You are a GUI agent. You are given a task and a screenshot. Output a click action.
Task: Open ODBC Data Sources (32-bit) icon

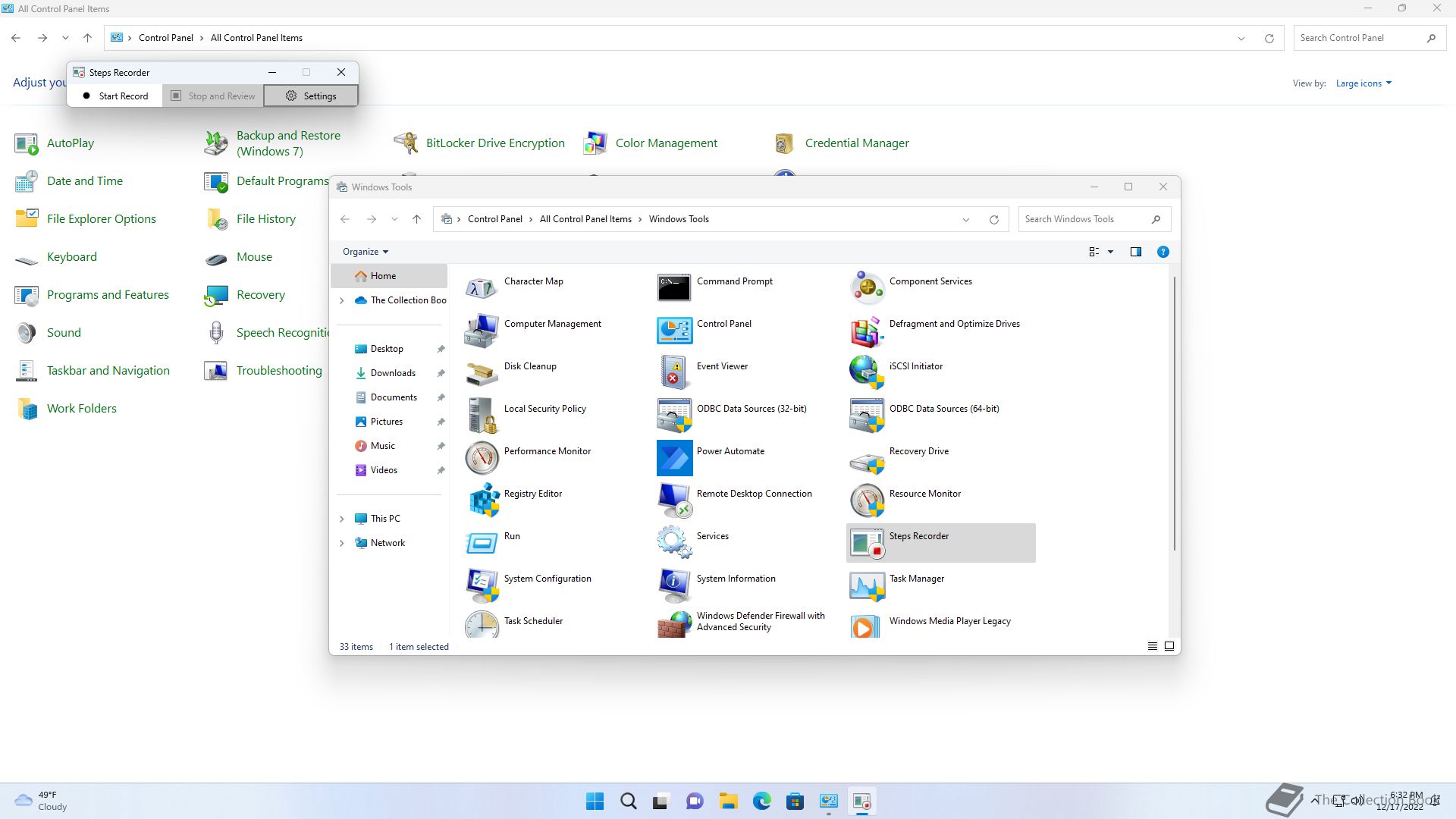tap(674, 415)
